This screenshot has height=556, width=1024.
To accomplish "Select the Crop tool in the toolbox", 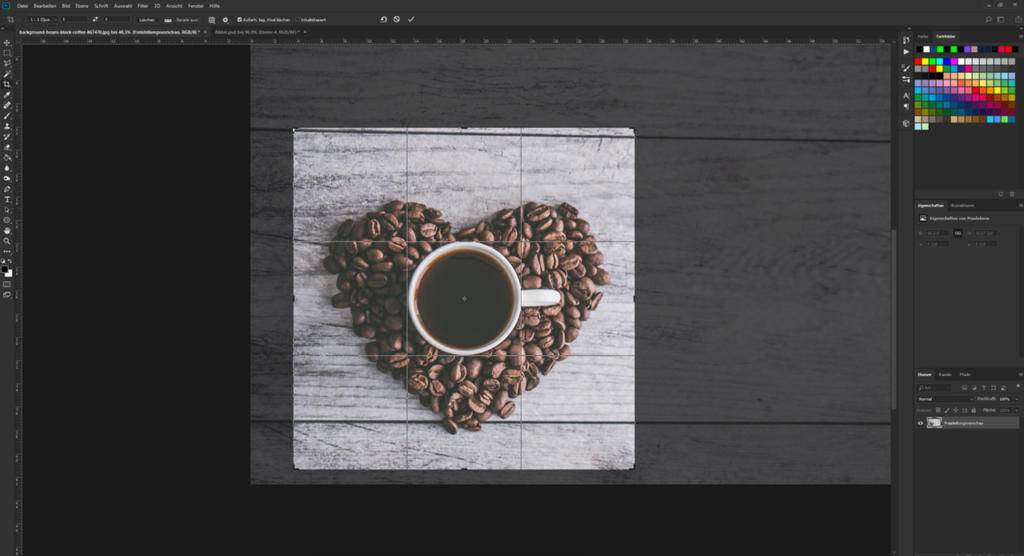I will pos(7,84).
